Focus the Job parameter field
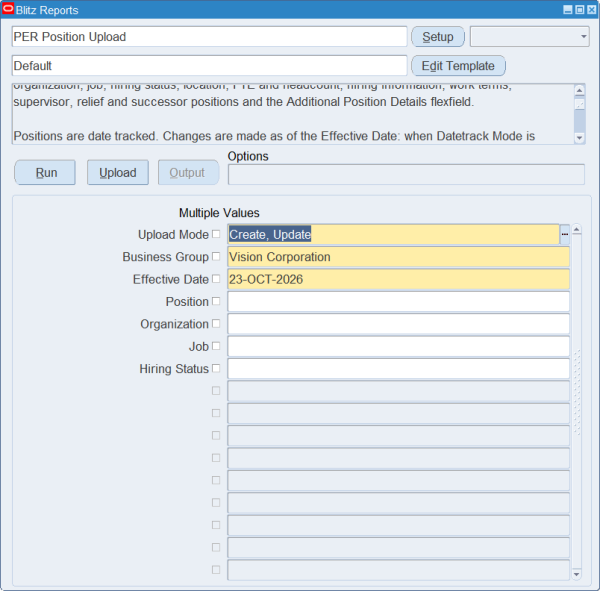Screen dimensions: 600x591 coord(398,346)
